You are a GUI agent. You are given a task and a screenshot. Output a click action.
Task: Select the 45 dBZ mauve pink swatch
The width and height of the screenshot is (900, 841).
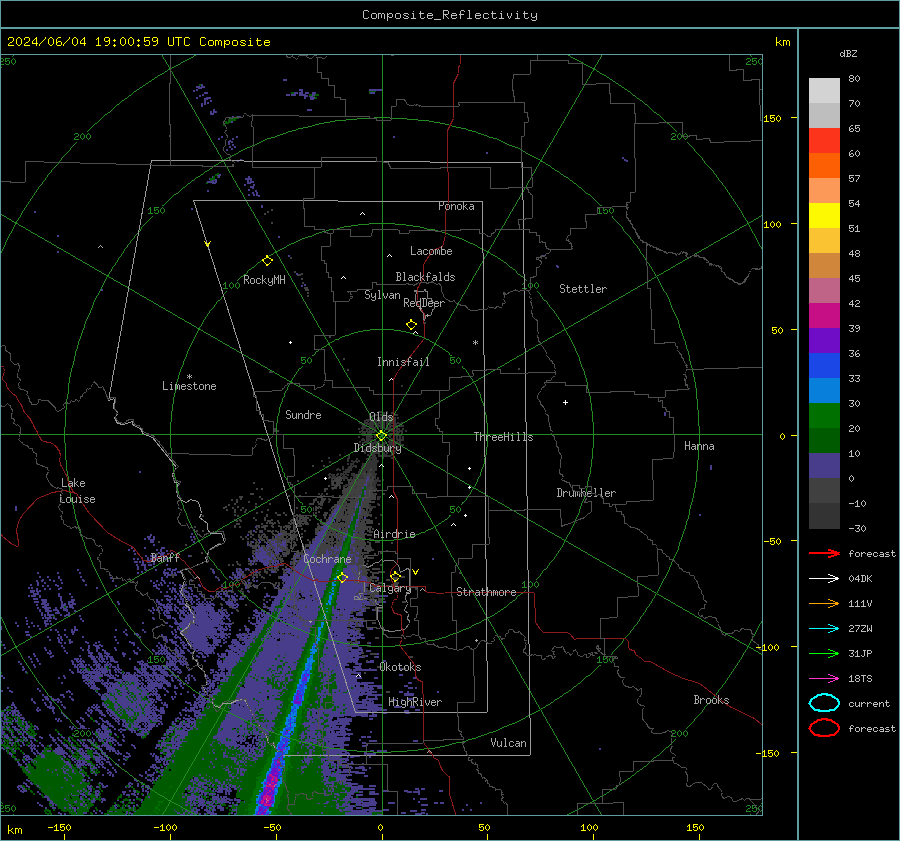(824, 290)
